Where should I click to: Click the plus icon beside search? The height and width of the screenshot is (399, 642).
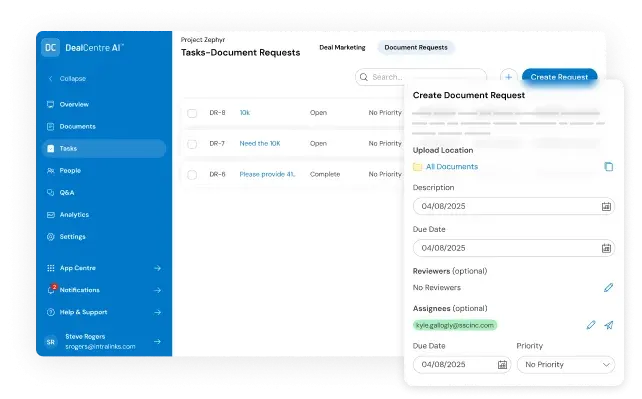click(x=509, y=77)
